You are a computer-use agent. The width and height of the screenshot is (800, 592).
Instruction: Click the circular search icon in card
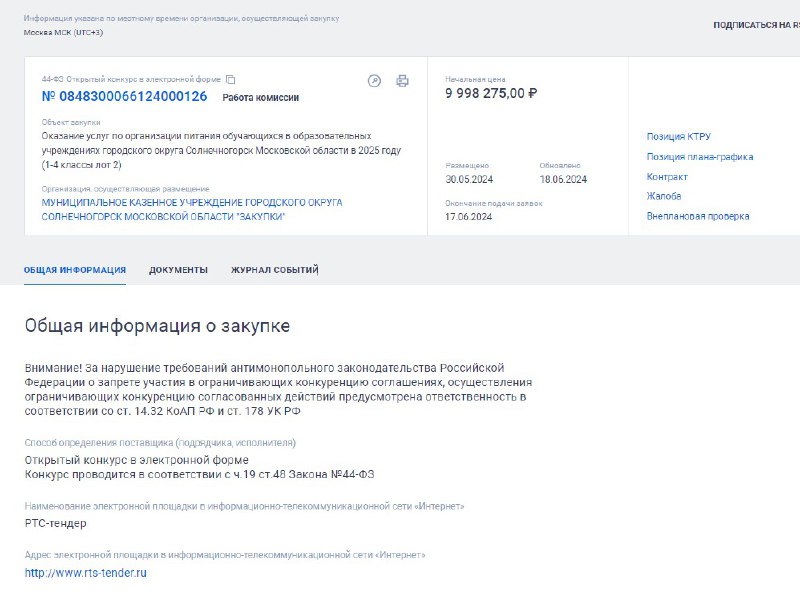pos(374,81)
